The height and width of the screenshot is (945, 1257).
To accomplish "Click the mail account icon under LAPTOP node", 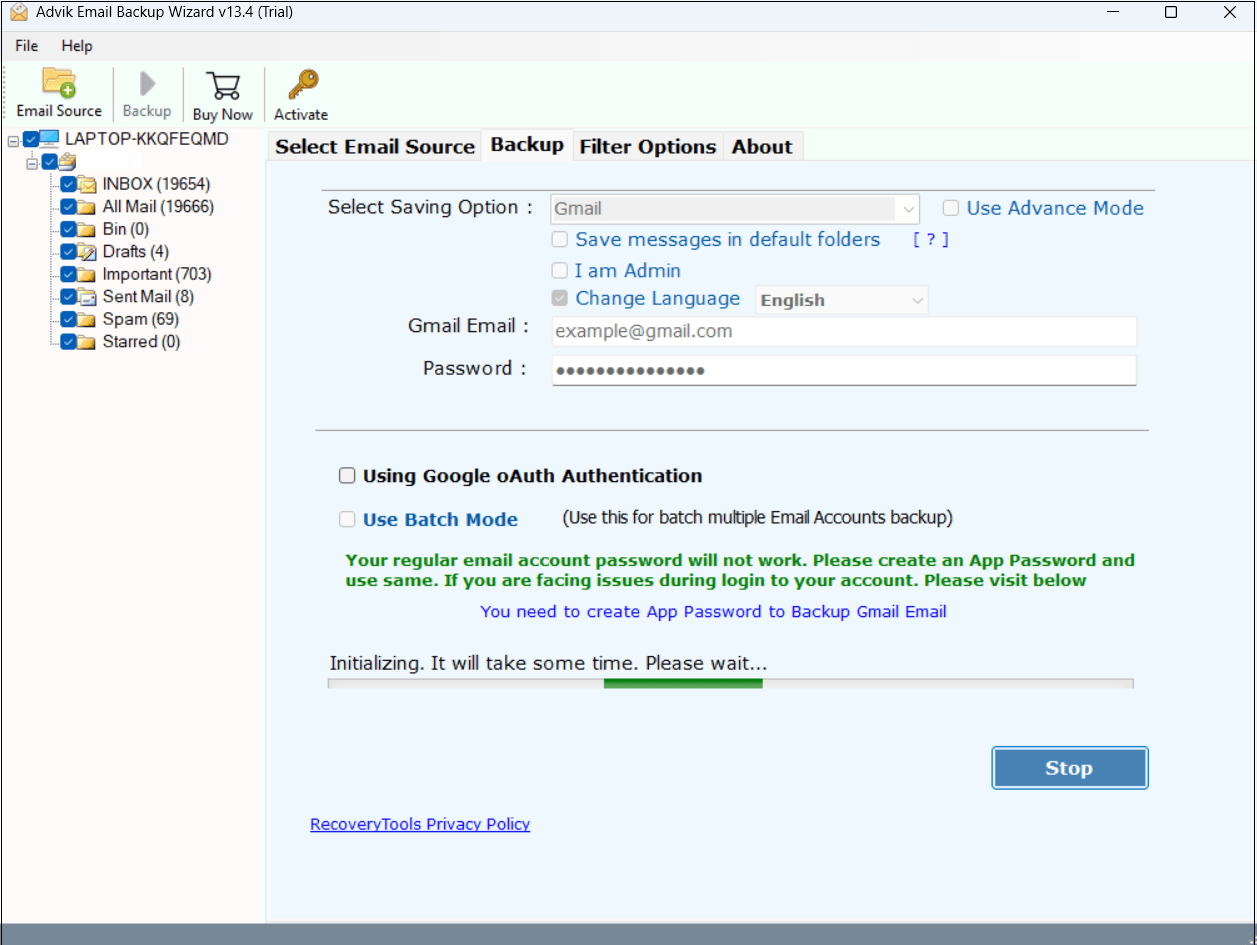I will click(67, 161).
